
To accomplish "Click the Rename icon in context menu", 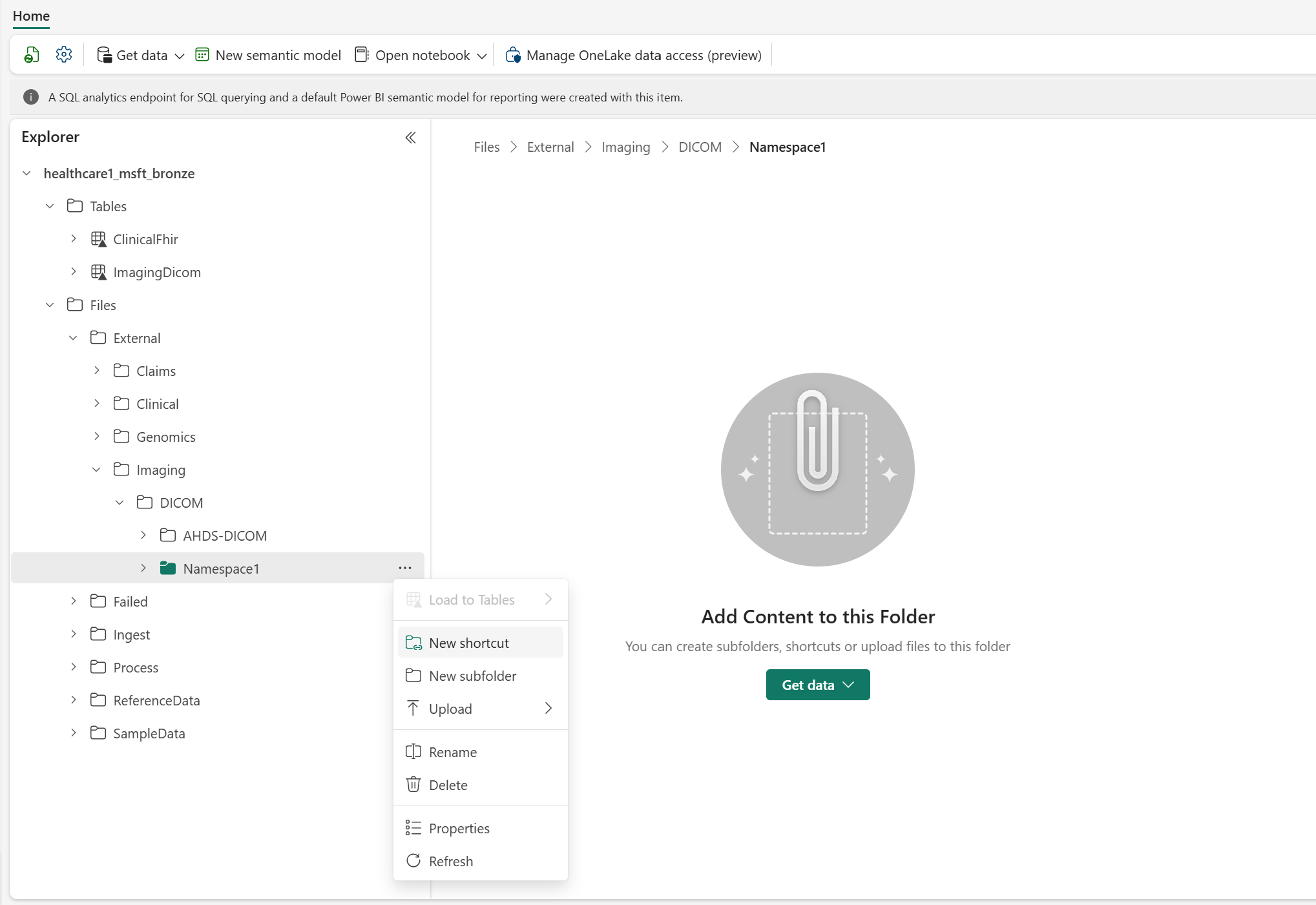I will [x=413, y=752].
